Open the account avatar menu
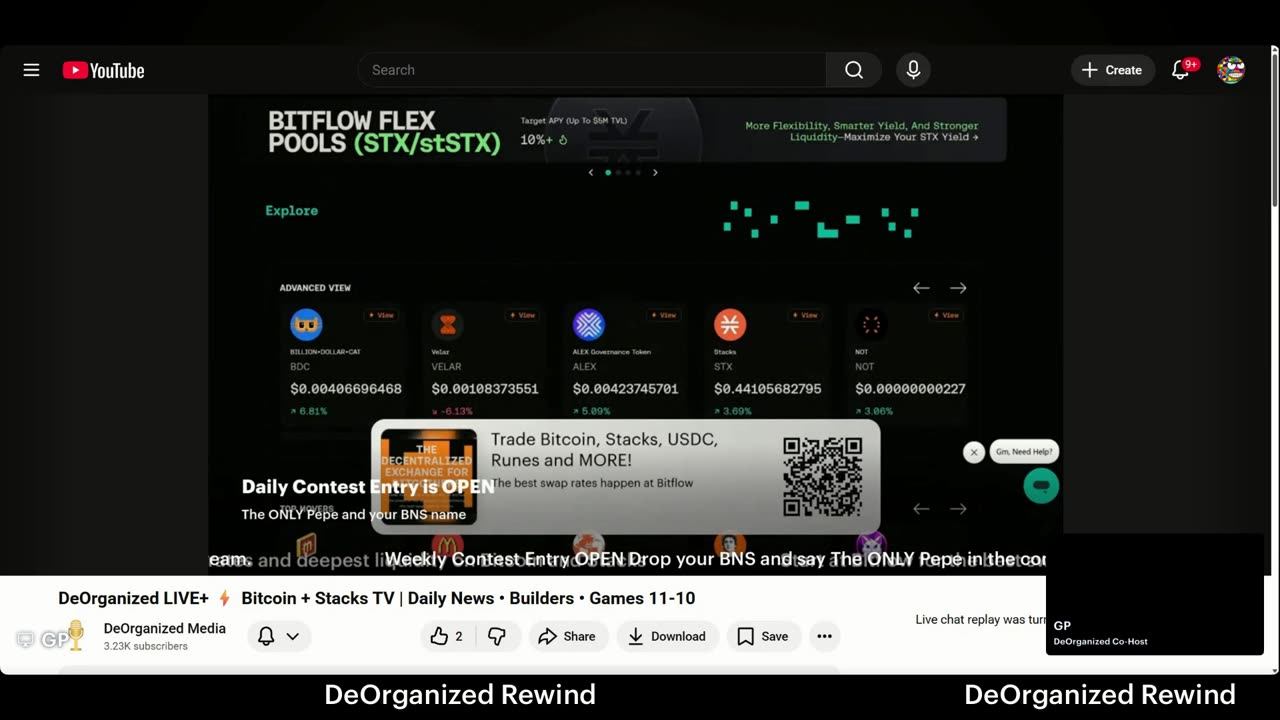 pos(1231,70)
